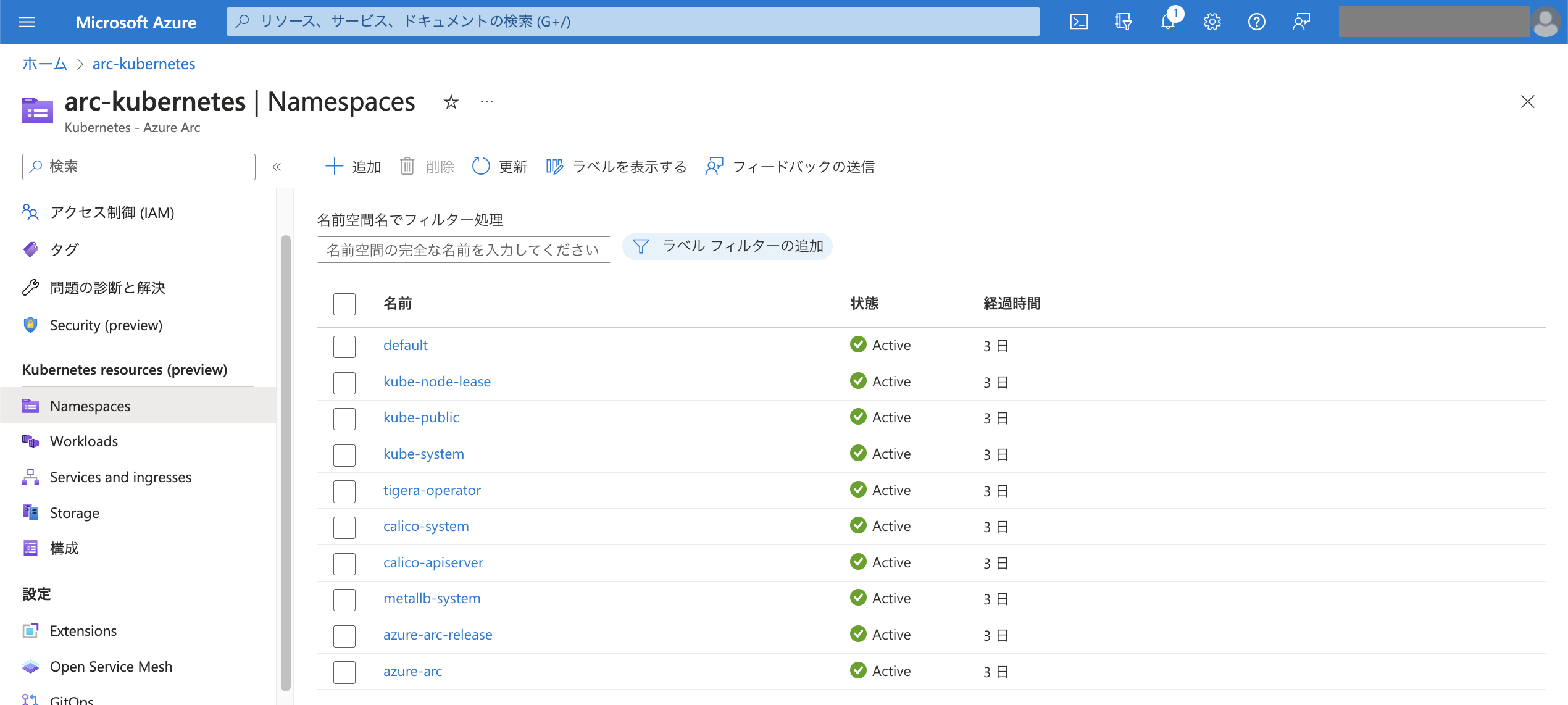Viewport: 1568px width, 705px height.
Task: Check the azure-arc row
Action: click(344, 672)
